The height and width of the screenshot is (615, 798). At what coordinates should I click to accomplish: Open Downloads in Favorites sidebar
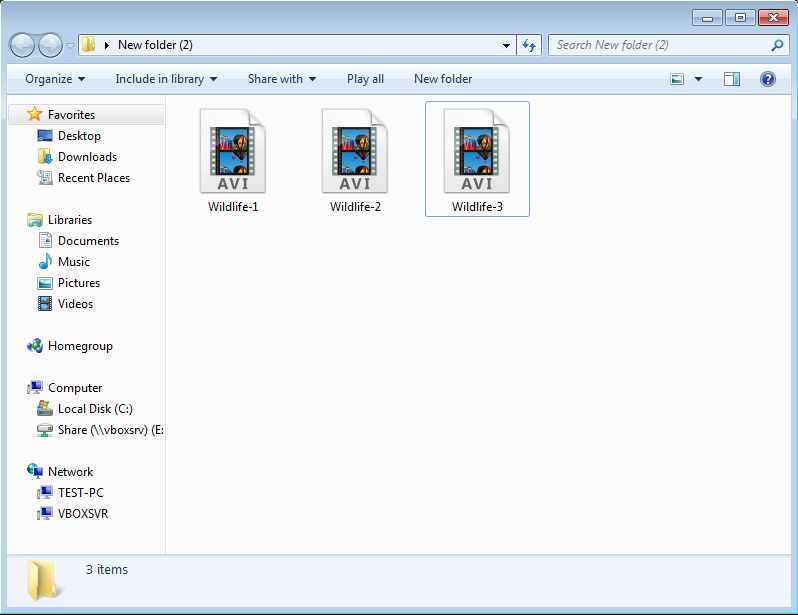87,157
